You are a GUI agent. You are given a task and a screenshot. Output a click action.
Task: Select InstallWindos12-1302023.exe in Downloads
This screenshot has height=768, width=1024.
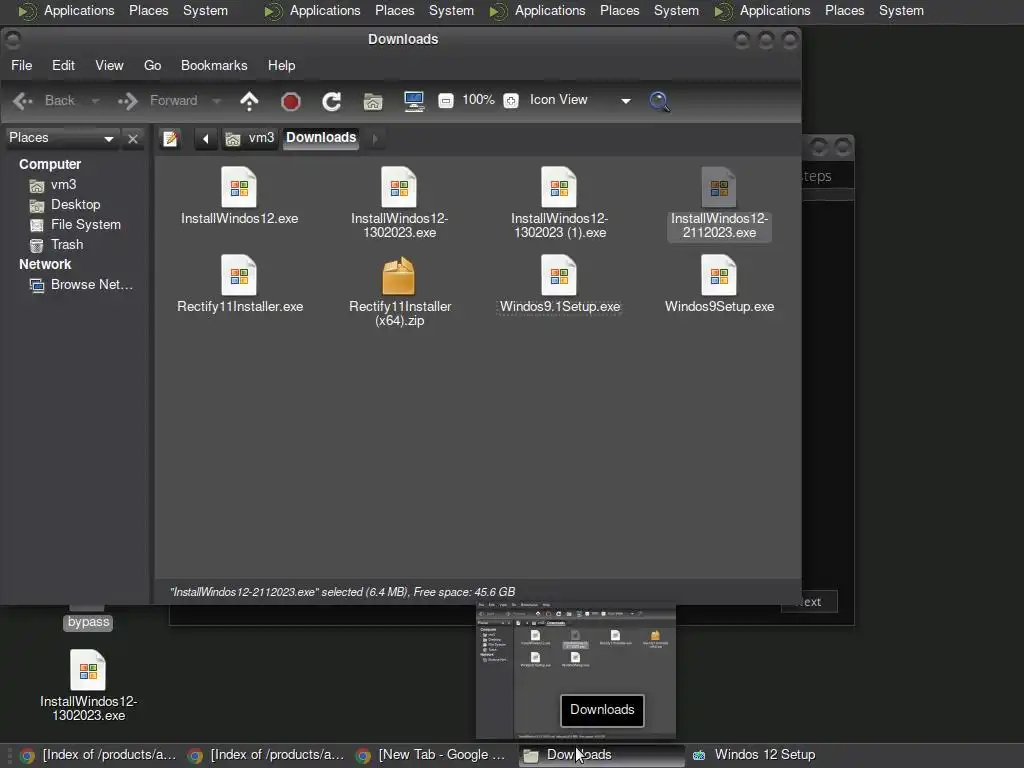pyautogui.click(x=399, y=203)
